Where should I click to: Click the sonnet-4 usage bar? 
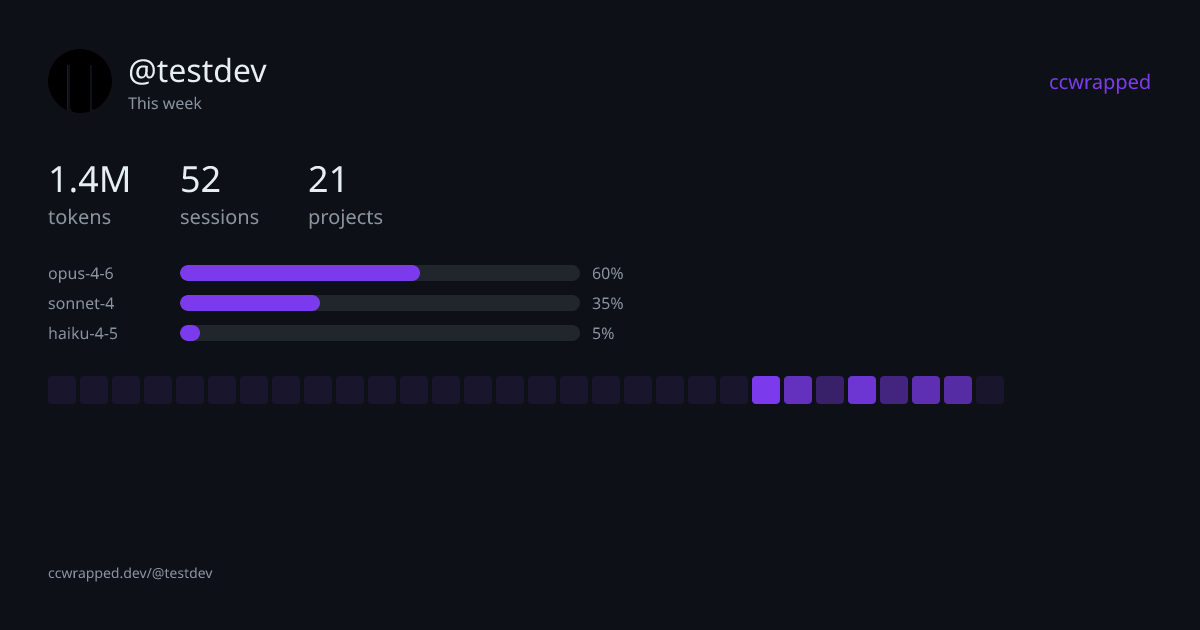pos(379,303)
